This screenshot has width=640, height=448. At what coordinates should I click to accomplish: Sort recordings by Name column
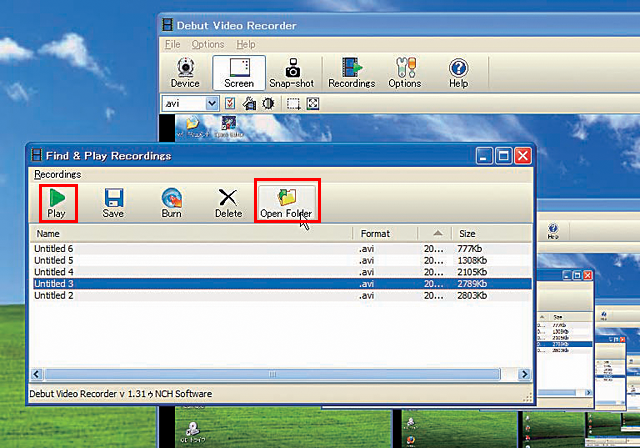(191, 233)
